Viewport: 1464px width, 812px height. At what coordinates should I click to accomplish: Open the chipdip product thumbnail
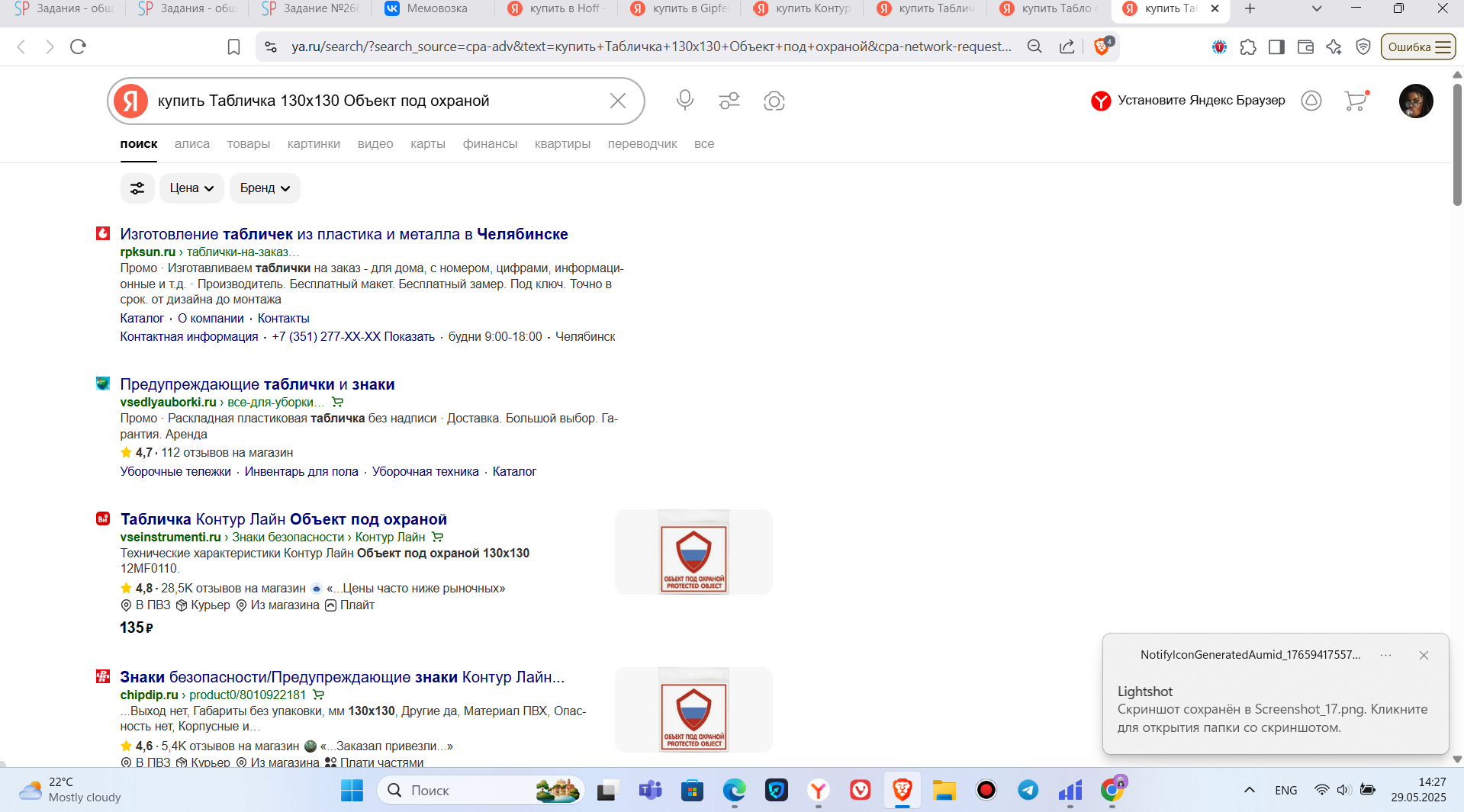click(x=693, y=710)
